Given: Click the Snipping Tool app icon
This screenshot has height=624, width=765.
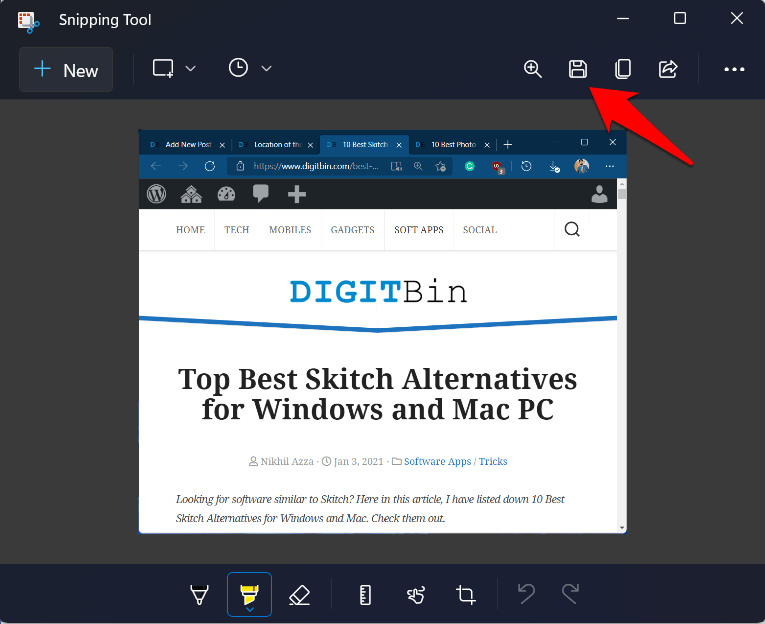Looking at the screenshot, I should click(28, 19).
